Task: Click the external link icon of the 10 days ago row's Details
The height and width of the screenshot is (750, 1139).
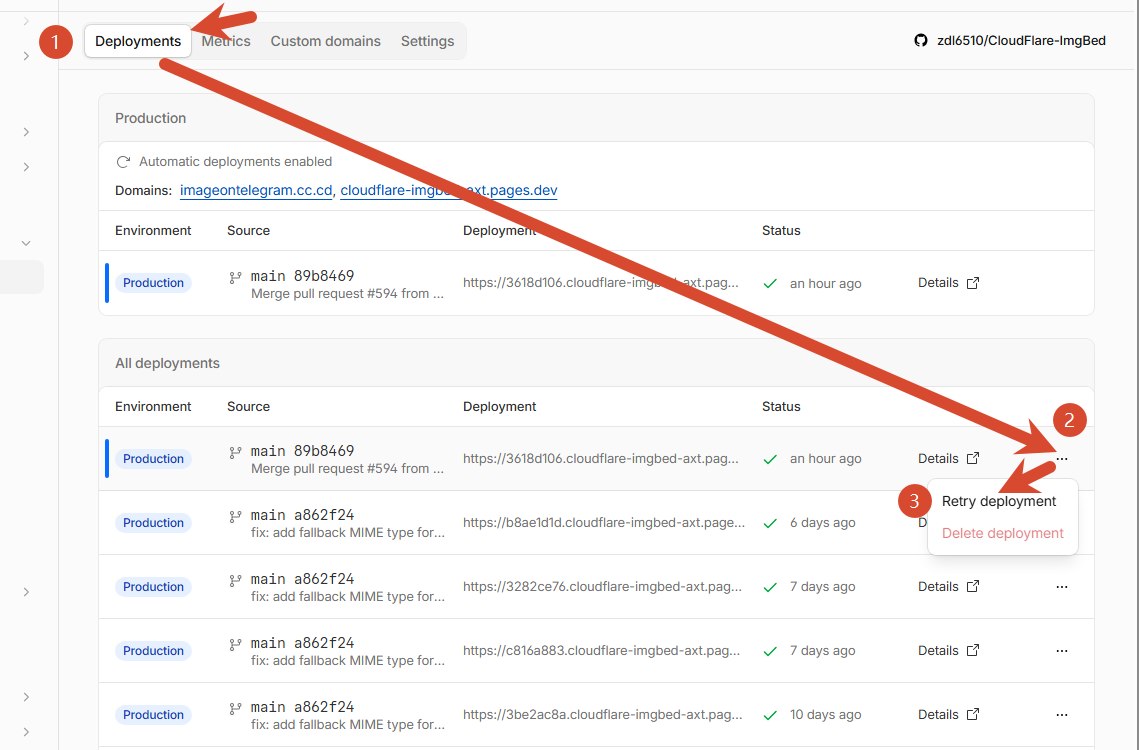Action: coord(973,714)
